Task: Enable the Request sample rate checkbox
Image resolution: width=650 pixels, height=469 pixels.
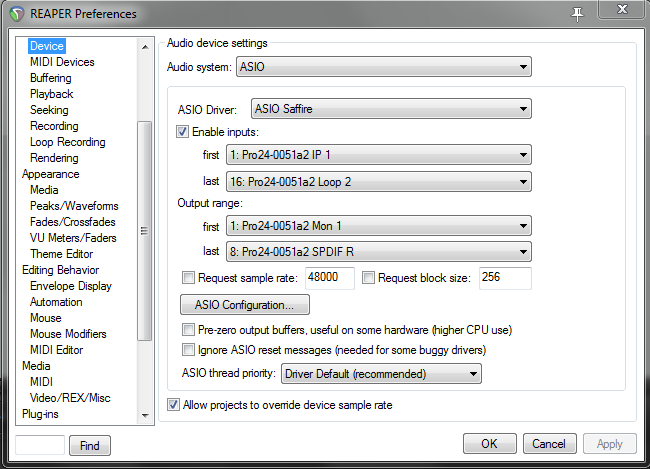Action: [189, 278]
